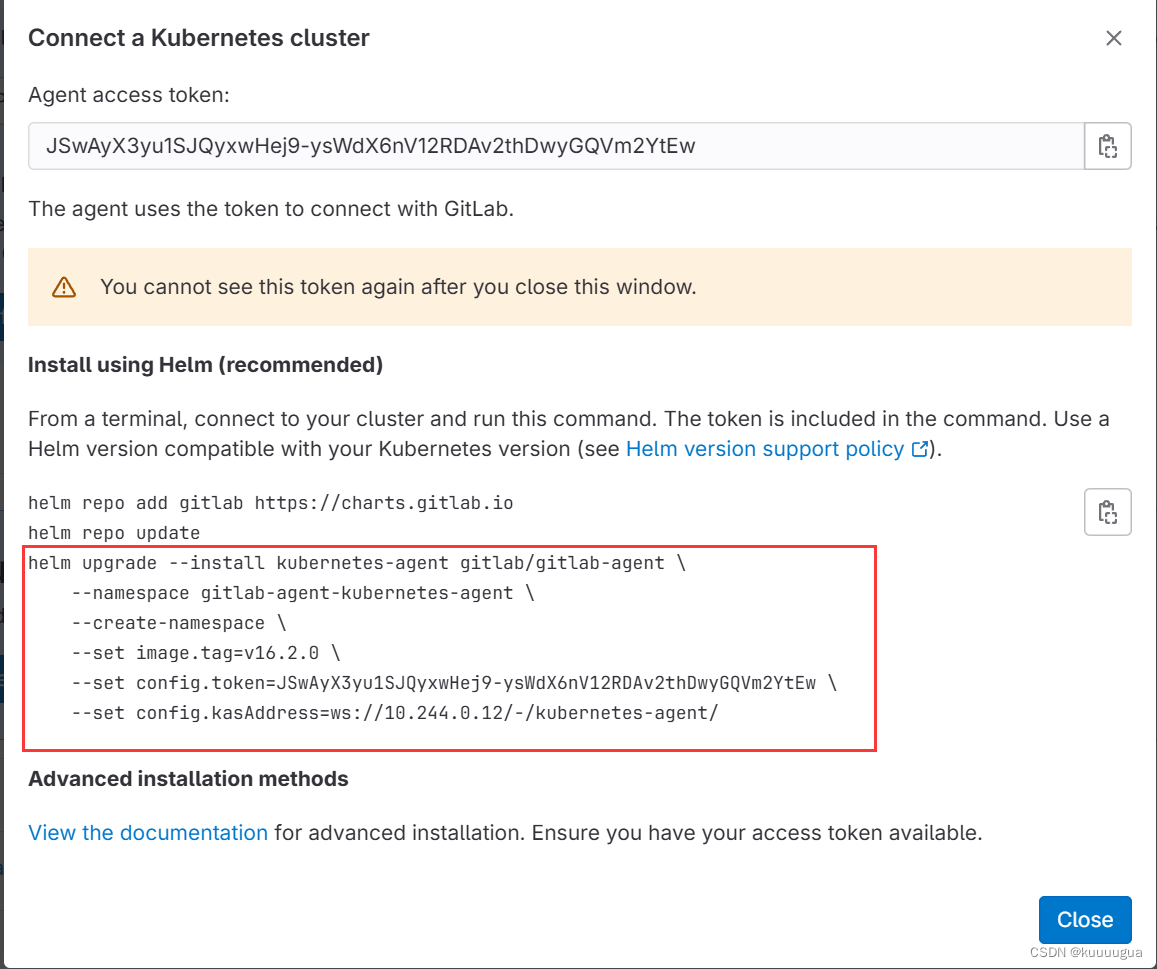Click the '--set config.token=' line

454,683
